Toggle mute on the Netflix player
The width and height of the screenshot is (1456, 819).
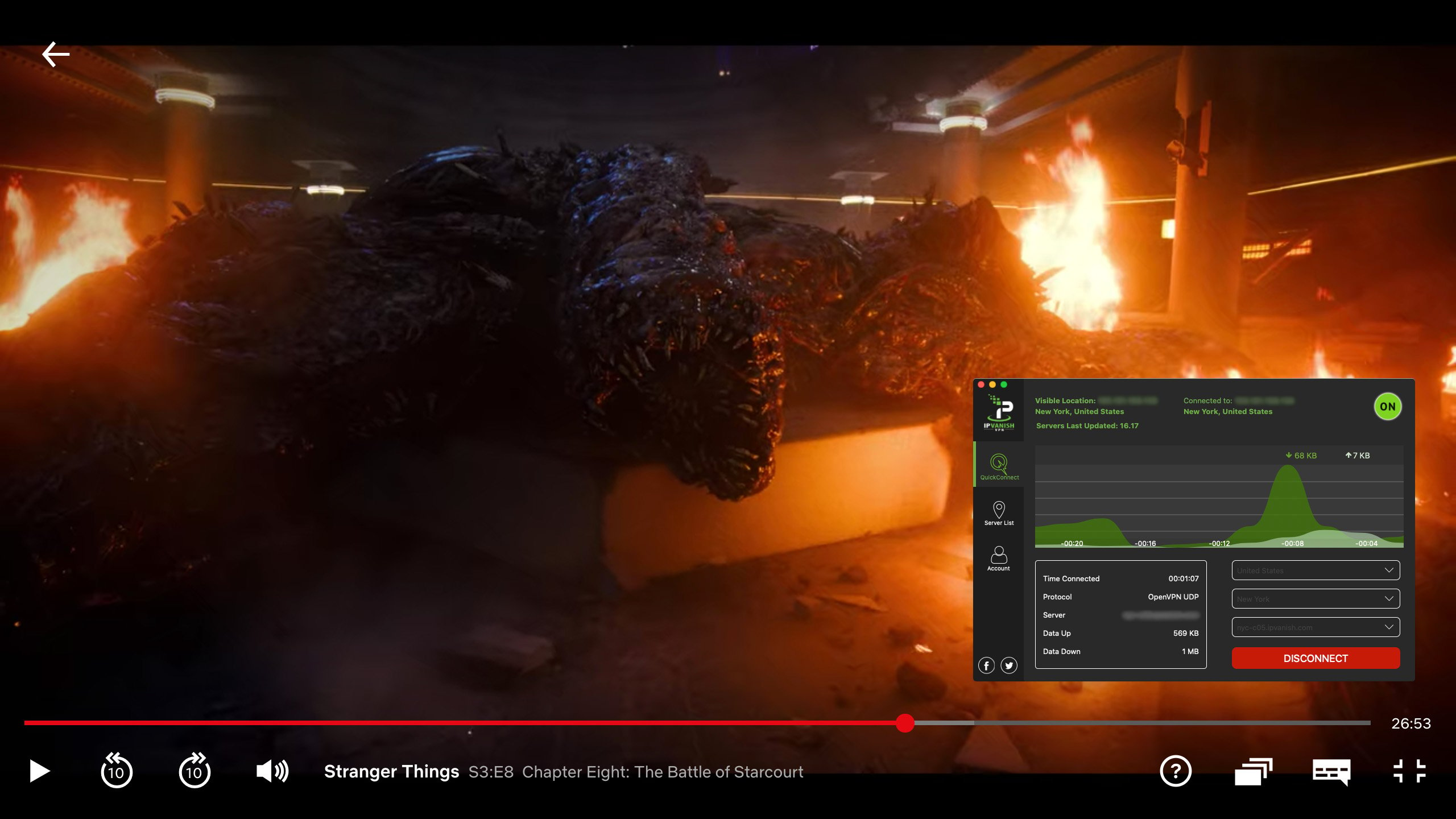point(271,770)
